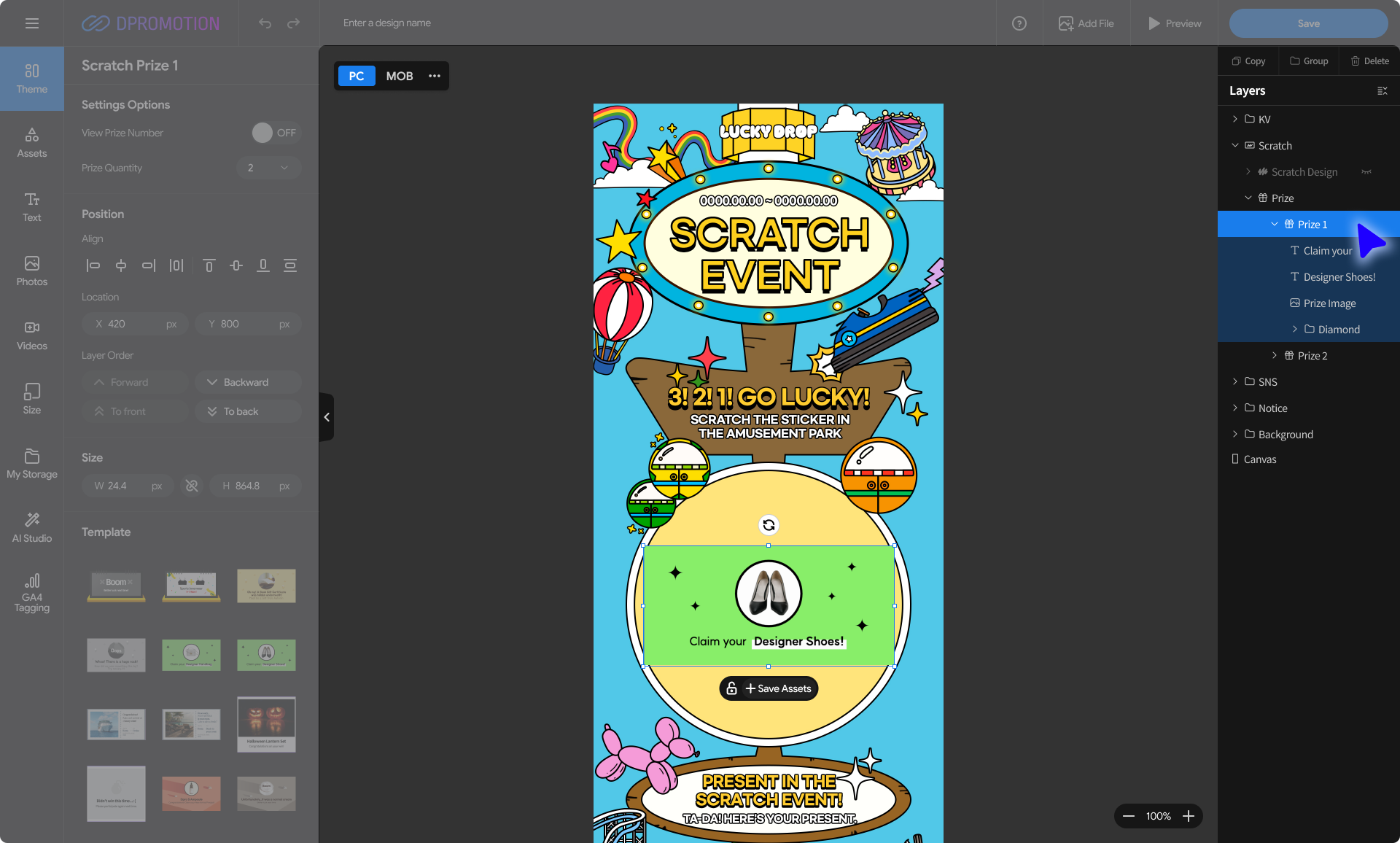Click the Save Assets button
The height and width of the screenshot is (843, 1400).
[x=777, y=688]
